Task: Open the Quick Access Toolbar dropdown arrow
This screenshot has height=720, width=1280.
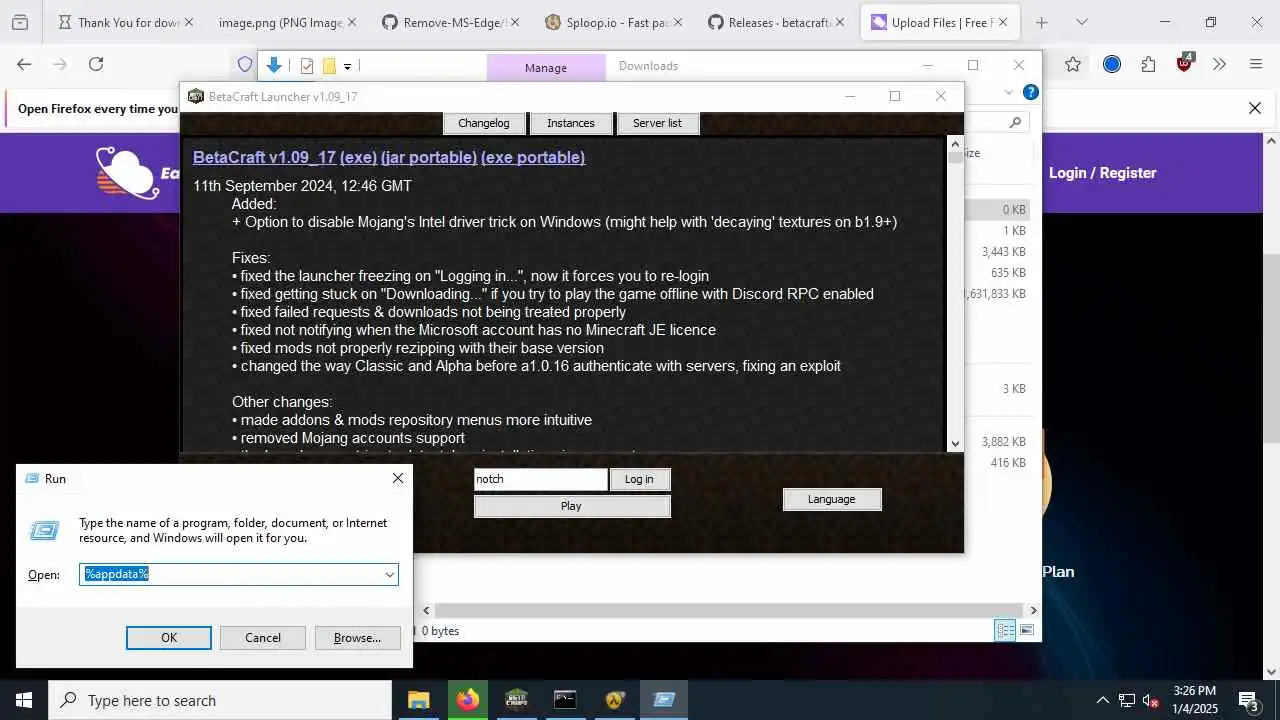Action: coord(347,66)
